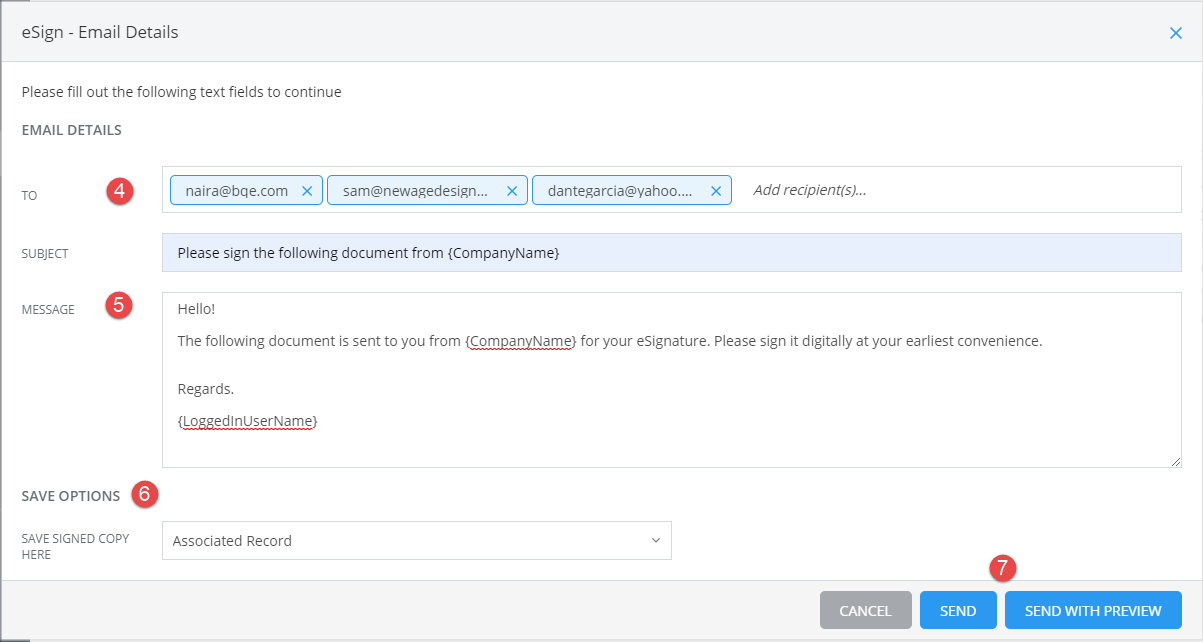Click the Cancel button

click(866, 611)
